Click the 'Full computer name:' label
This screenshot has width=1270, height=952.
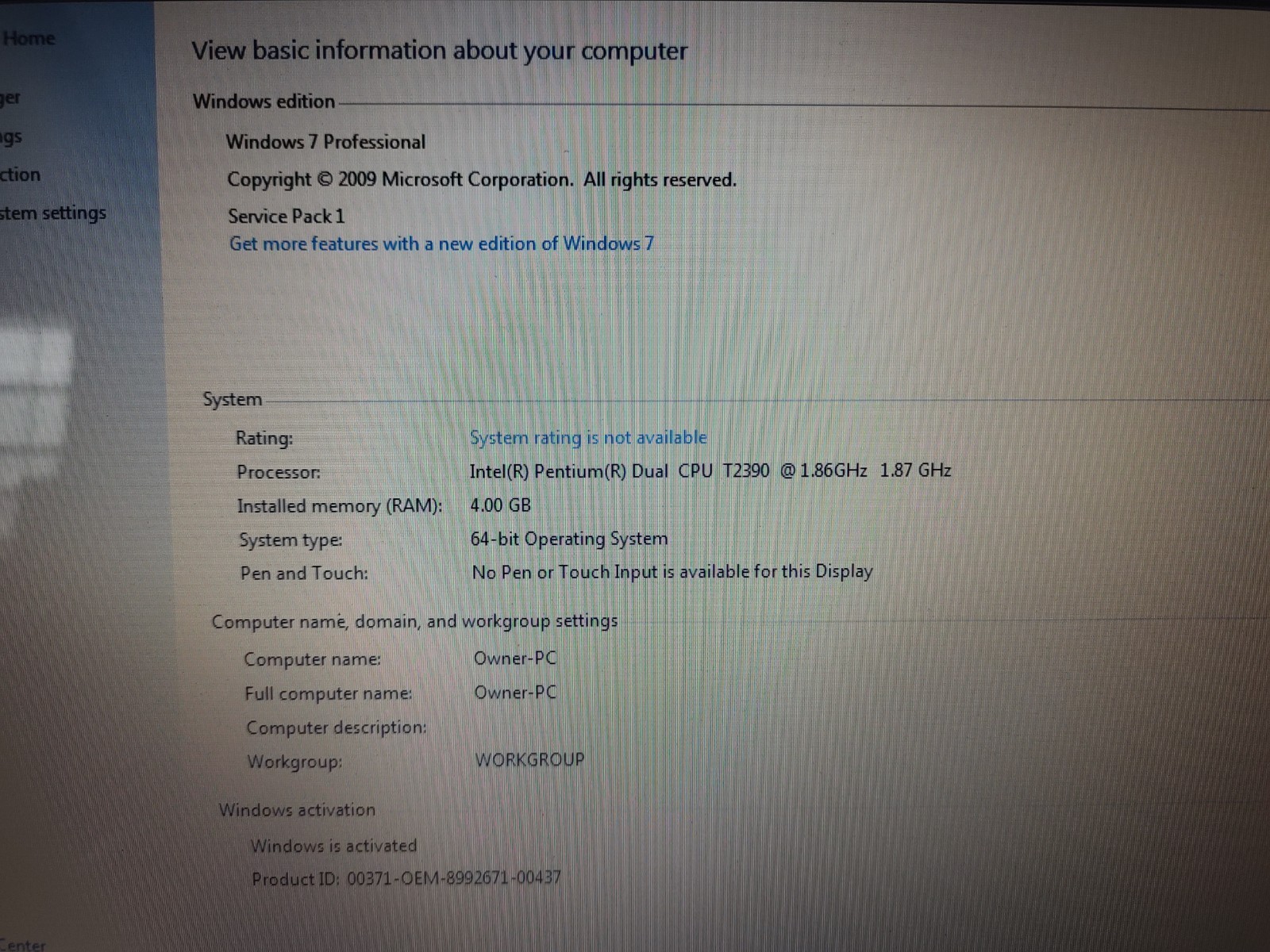coord(329,693)
